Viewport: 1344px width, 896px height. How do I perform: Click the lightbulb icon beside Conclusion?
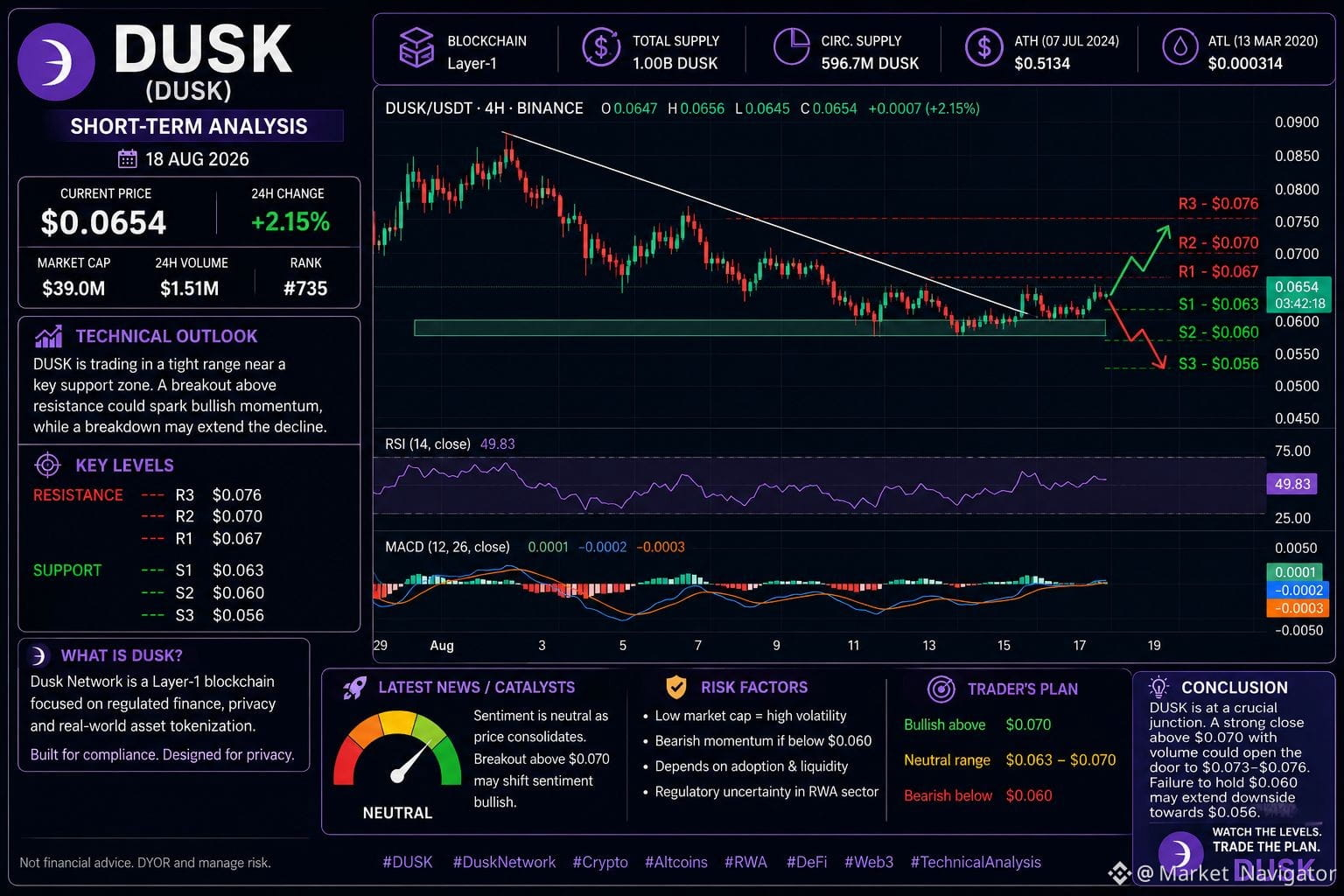tap(1159, 687)
